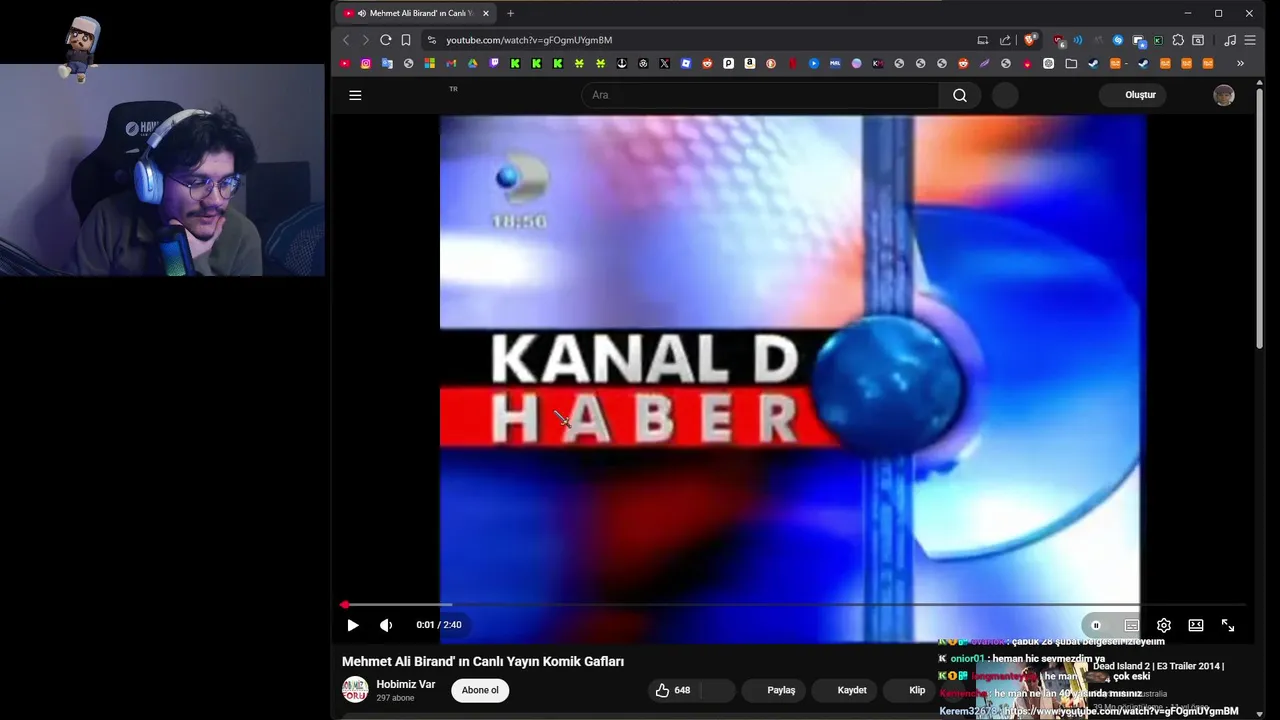This screenshot has height=720, width=1280.
Task: Open video settings gear
Action: (x=1164, y=625)
